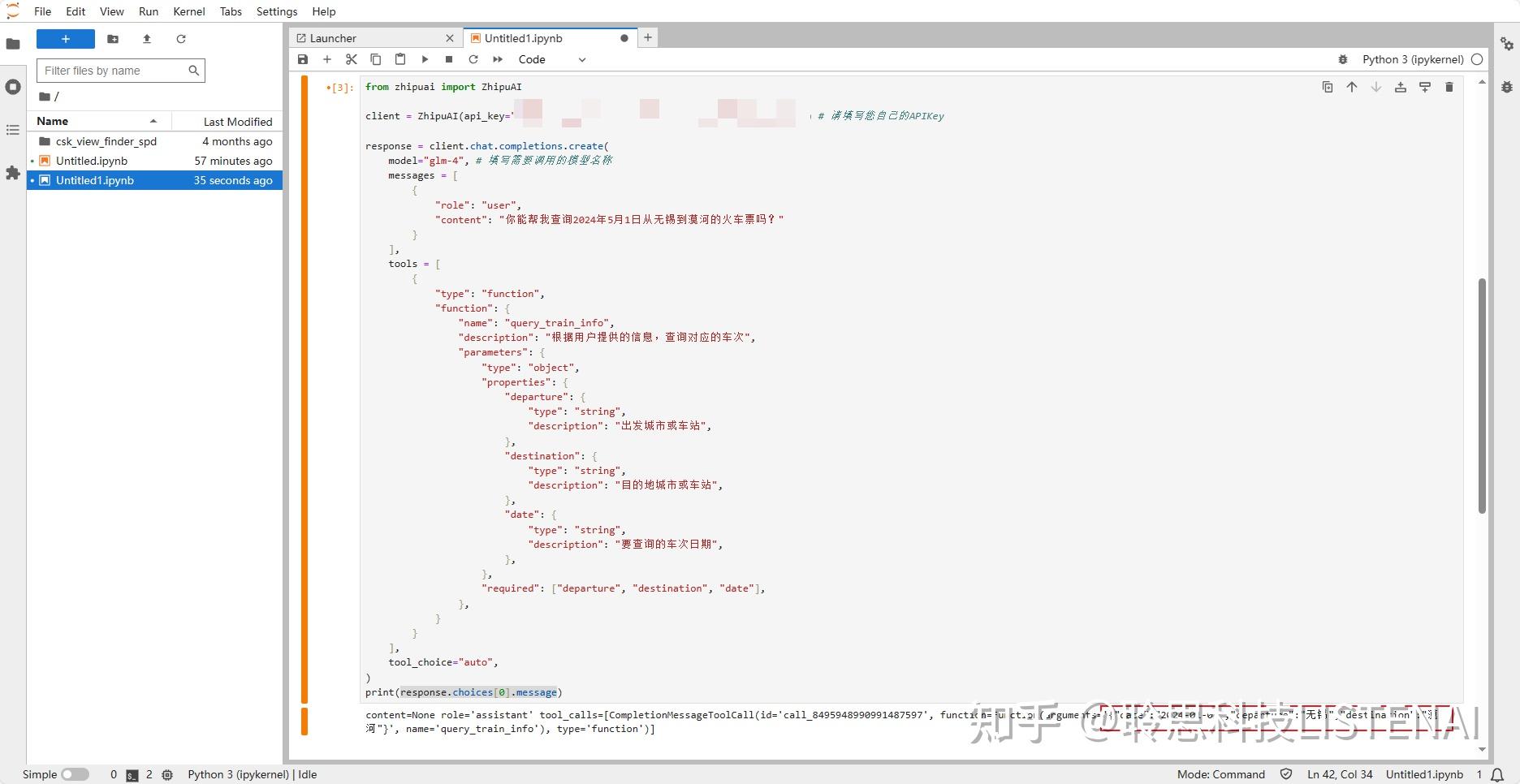Click Mode: Command in the status bar
This screenshot has width=1520, height=784.
click(1221, 774)
